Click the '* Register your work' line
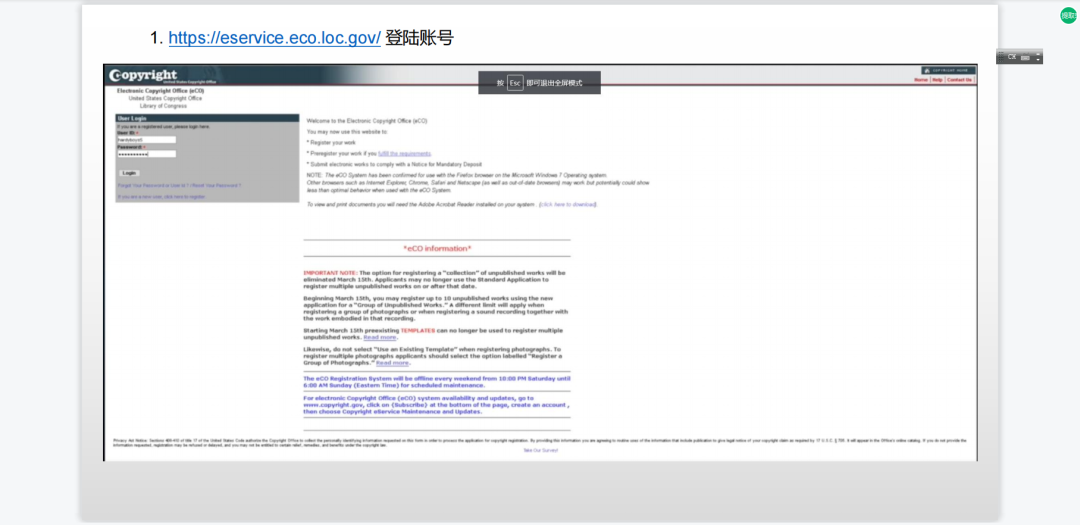1080x525 pixels. (x=331, y=143)
